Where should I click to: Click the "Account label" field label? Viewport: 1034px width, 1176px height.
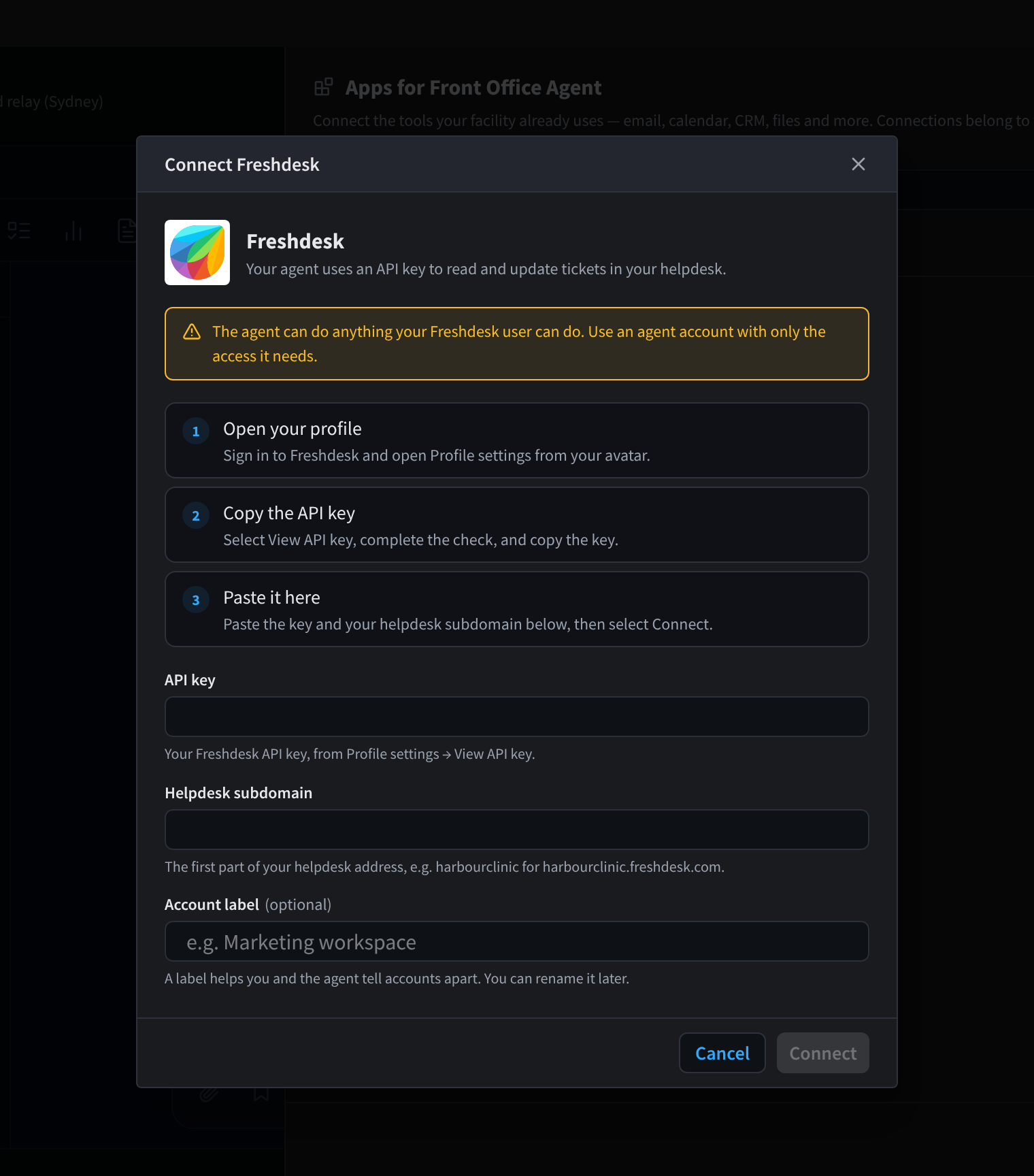click(212, 904)
